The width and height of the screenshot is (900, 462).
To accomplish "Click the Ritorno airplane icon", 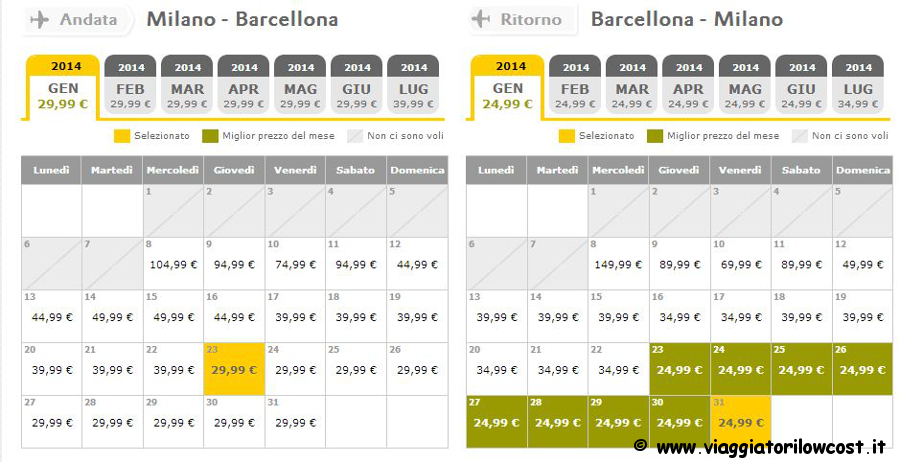I will coord(480,20).
